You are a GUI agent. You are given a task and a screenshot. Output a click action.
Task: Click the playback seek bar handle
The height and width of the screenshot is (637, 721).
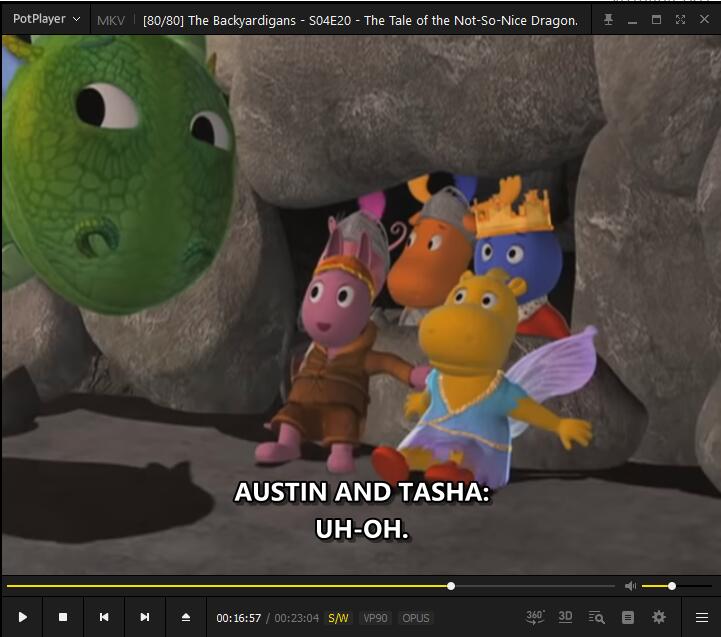pyautogui.click(x=451, y=586)
